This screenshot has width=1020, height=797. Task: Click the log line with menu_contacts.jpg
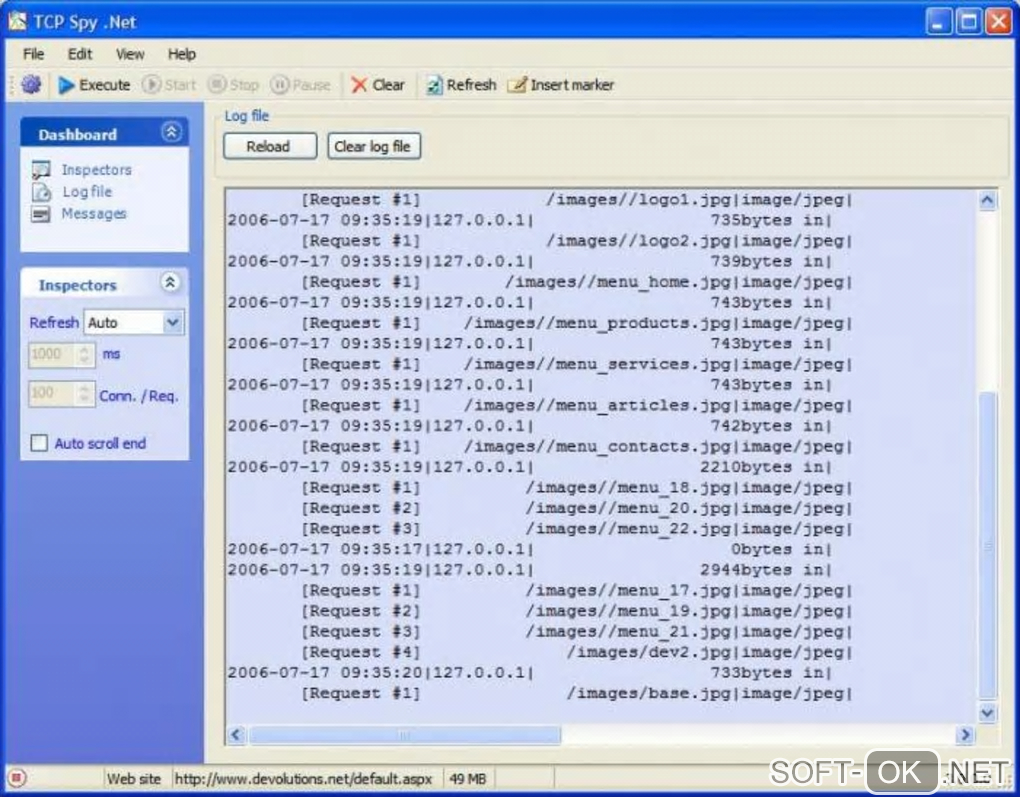(x=576, y=446)
